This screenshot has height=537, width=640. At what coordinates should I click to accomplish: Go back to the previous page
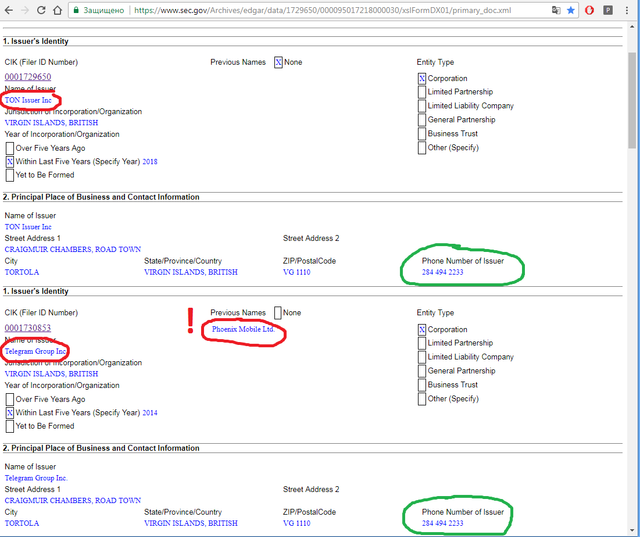pyautogui.click(x=9, y=10)
